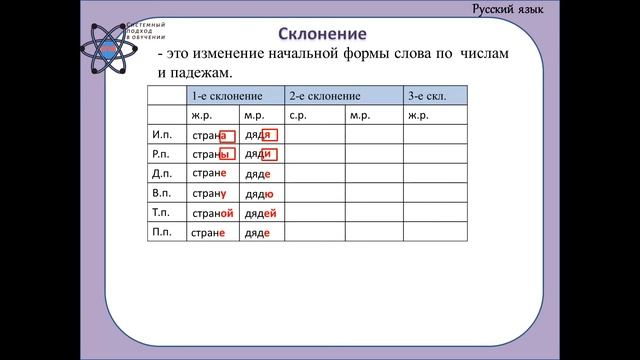
Task: Select the 'П.п.' case row label
Action: click(162, 232)
